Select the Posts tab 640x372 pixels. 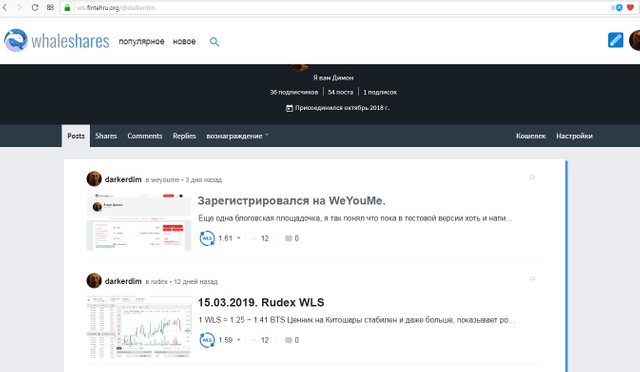pyautogui.click(x=76, y=136)
